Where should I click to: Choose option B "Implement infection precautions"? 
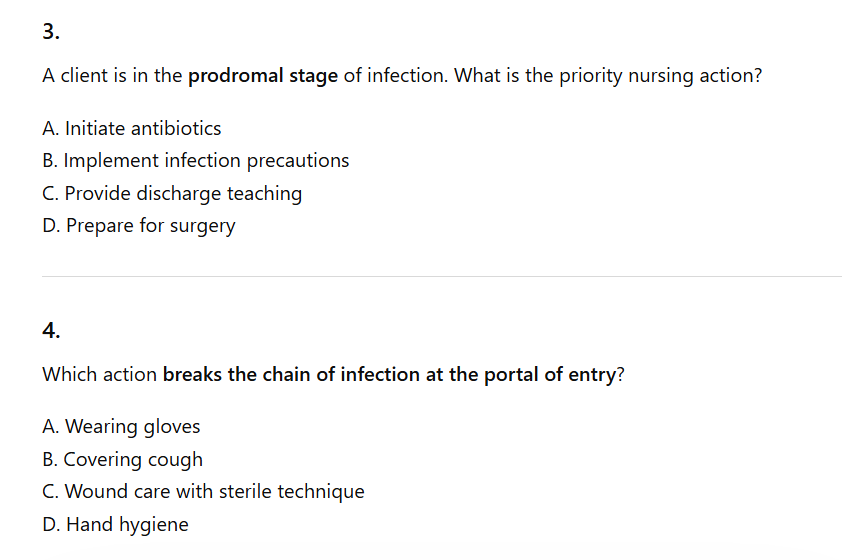196,160
